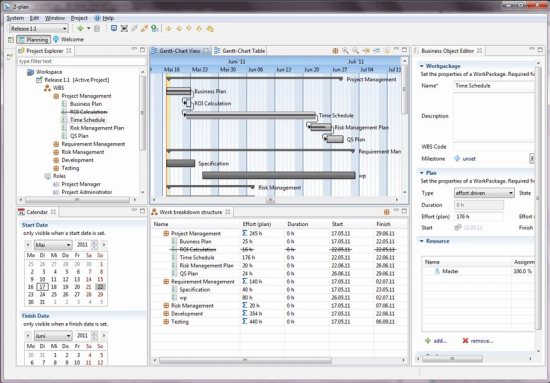The height and width of the screenshot is (383, 550).
Task: Zoom out the Gantt chart
Action: [x=356, y=51]
